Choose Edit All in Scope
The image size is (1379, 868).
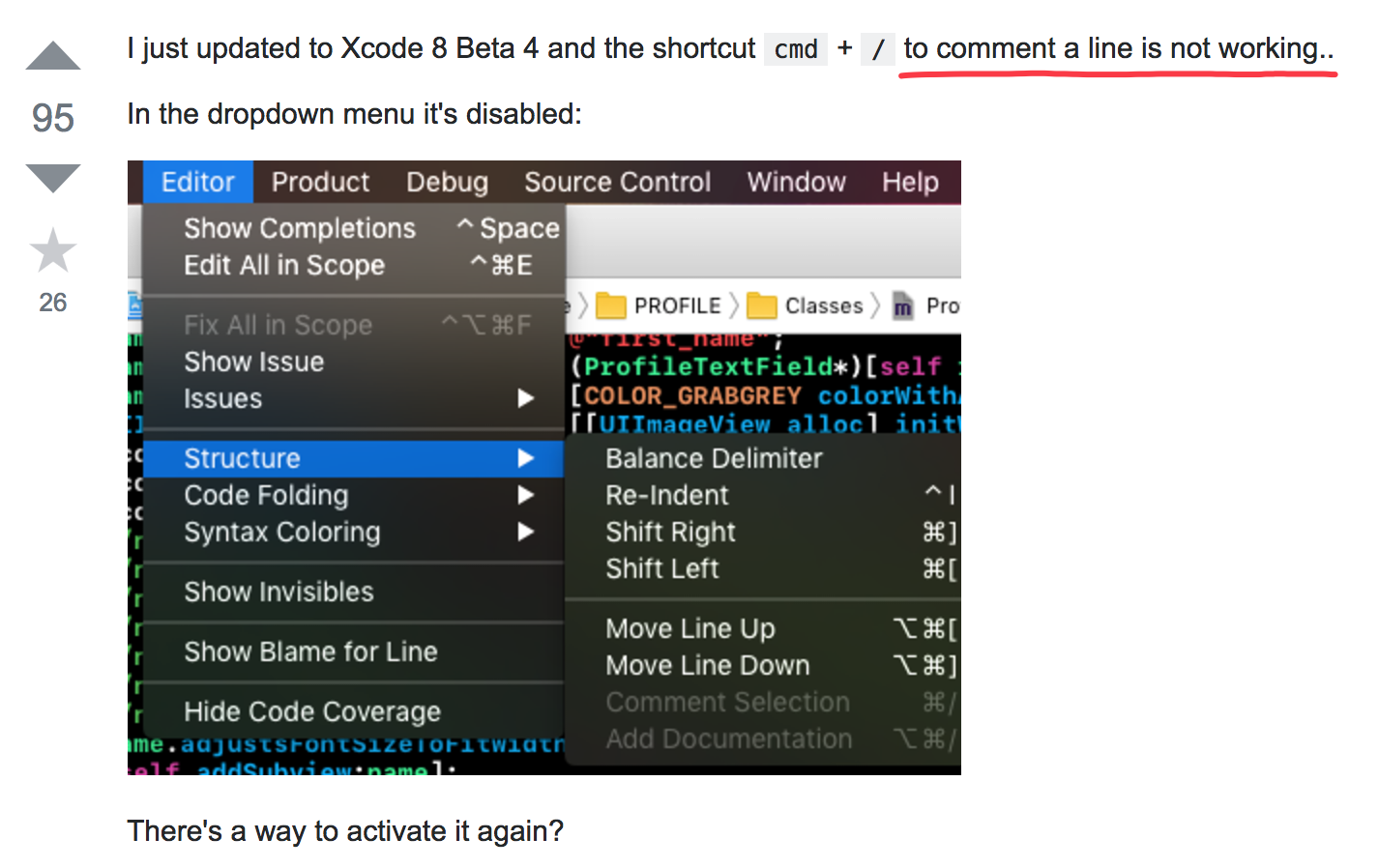[354, 265]
